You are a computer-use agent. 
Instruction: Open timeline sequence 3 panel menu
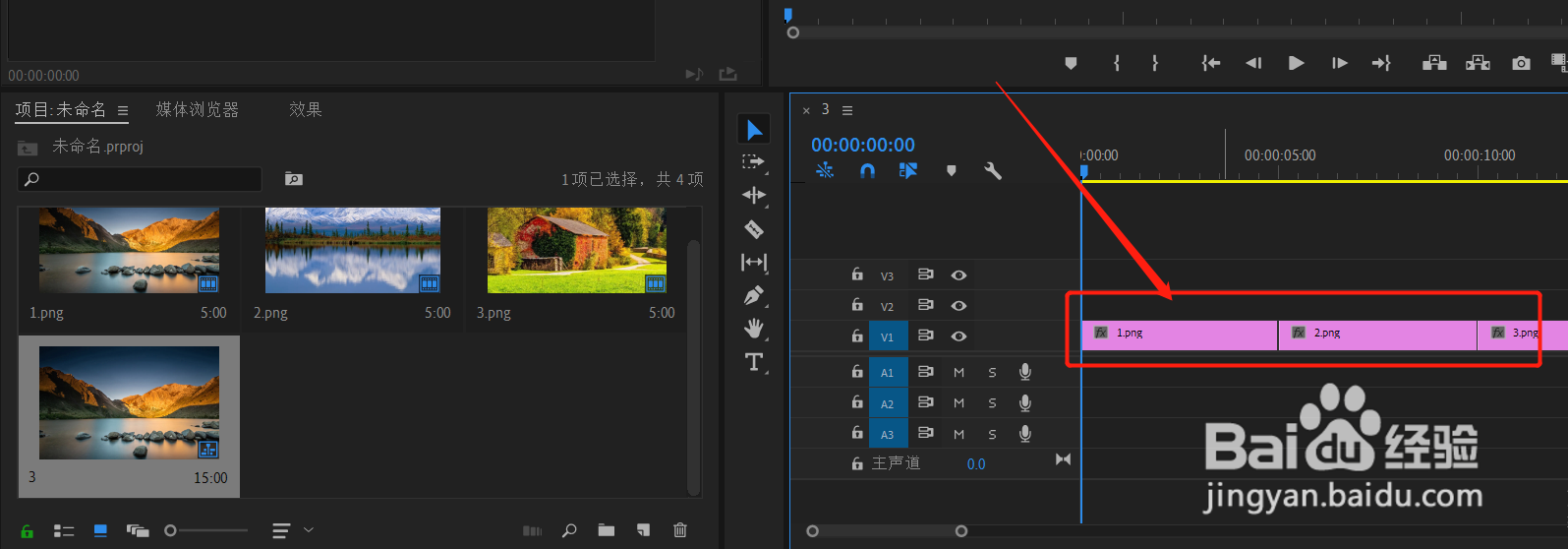pyautogui.click(x=847, y=110)
